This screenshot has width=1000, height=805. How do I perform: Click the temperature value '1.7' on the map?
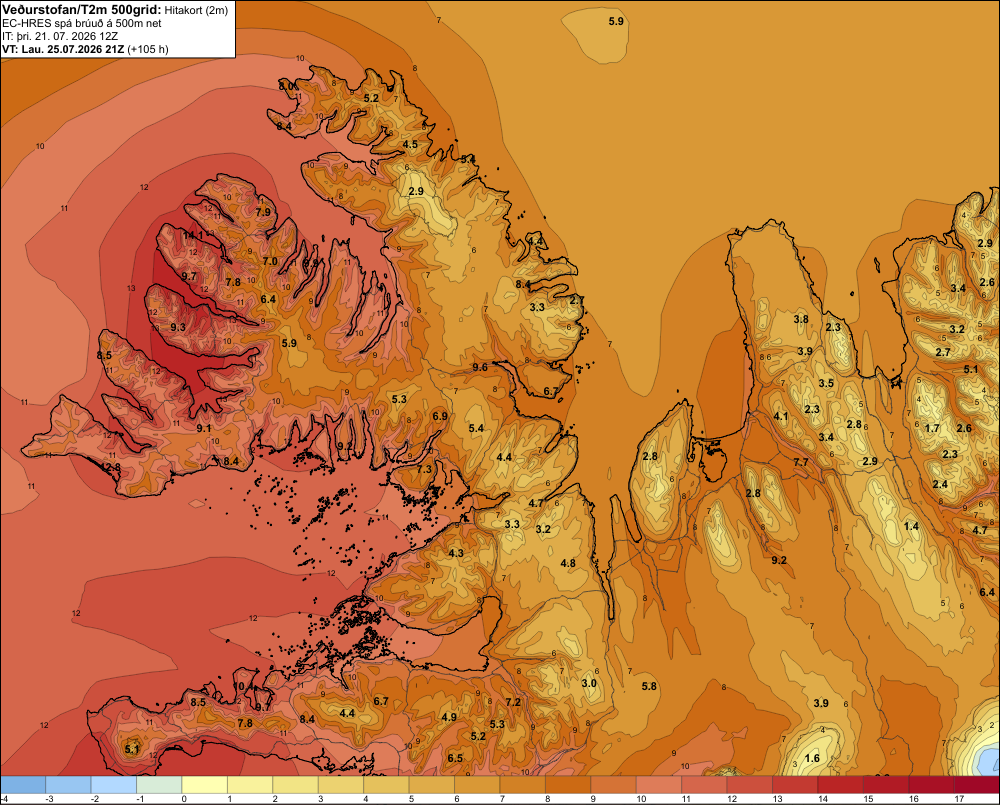[x=932, y=428]
